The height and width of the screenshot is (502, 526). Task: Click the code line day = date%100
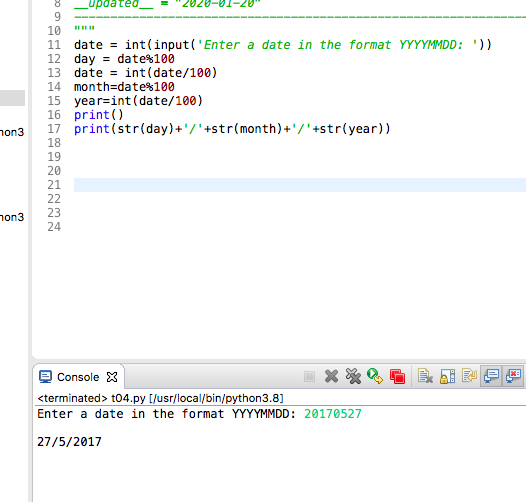124,59
